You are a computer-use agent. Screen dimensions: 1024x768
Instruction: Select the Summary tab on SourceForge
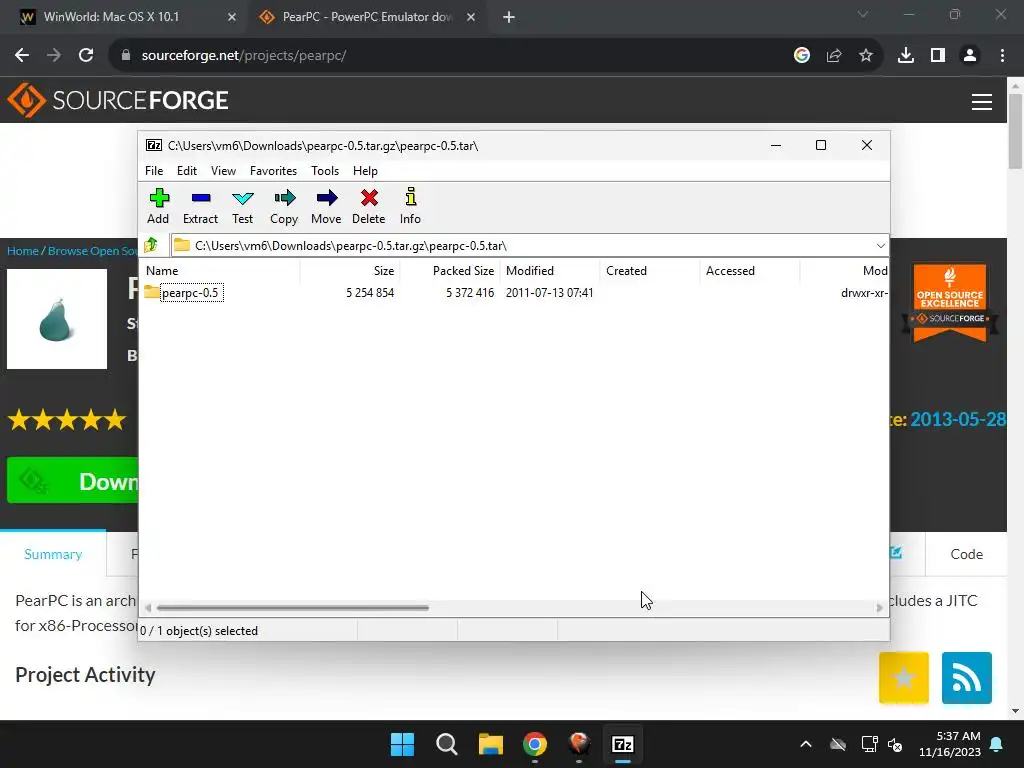pyautogui.click(x=53, y=554)
